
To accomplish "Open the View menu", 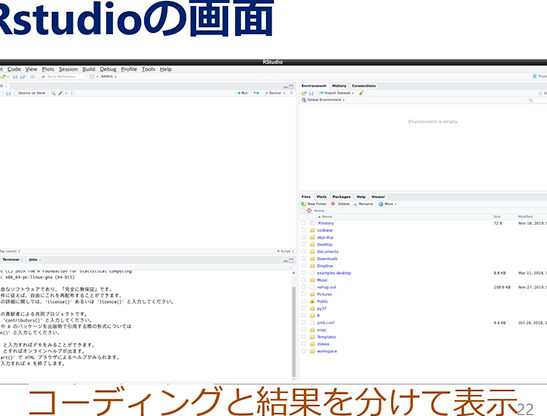I will tap(31, 69).
